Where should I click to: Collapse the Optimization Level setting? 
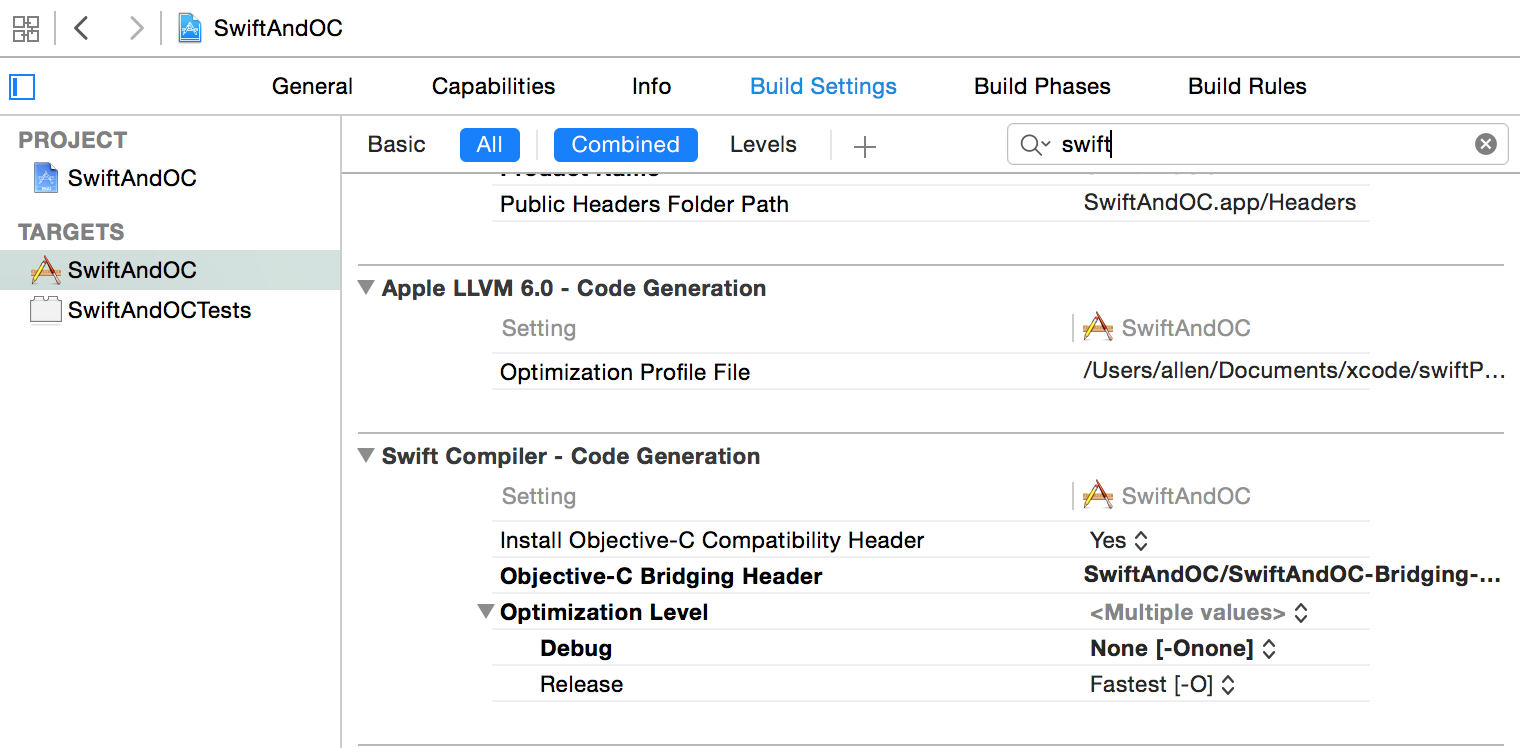pos(486,612)
